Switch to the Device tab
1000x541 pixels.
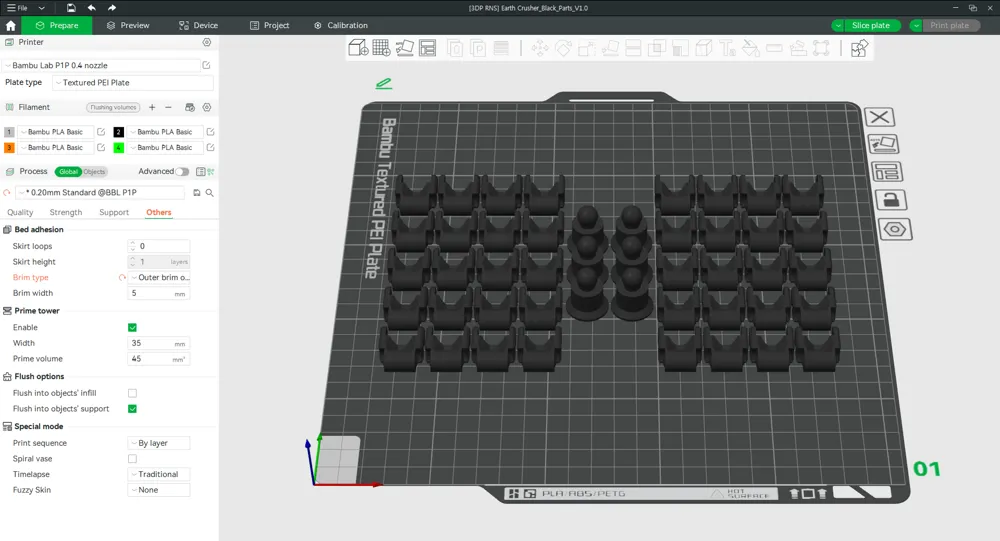198,26
